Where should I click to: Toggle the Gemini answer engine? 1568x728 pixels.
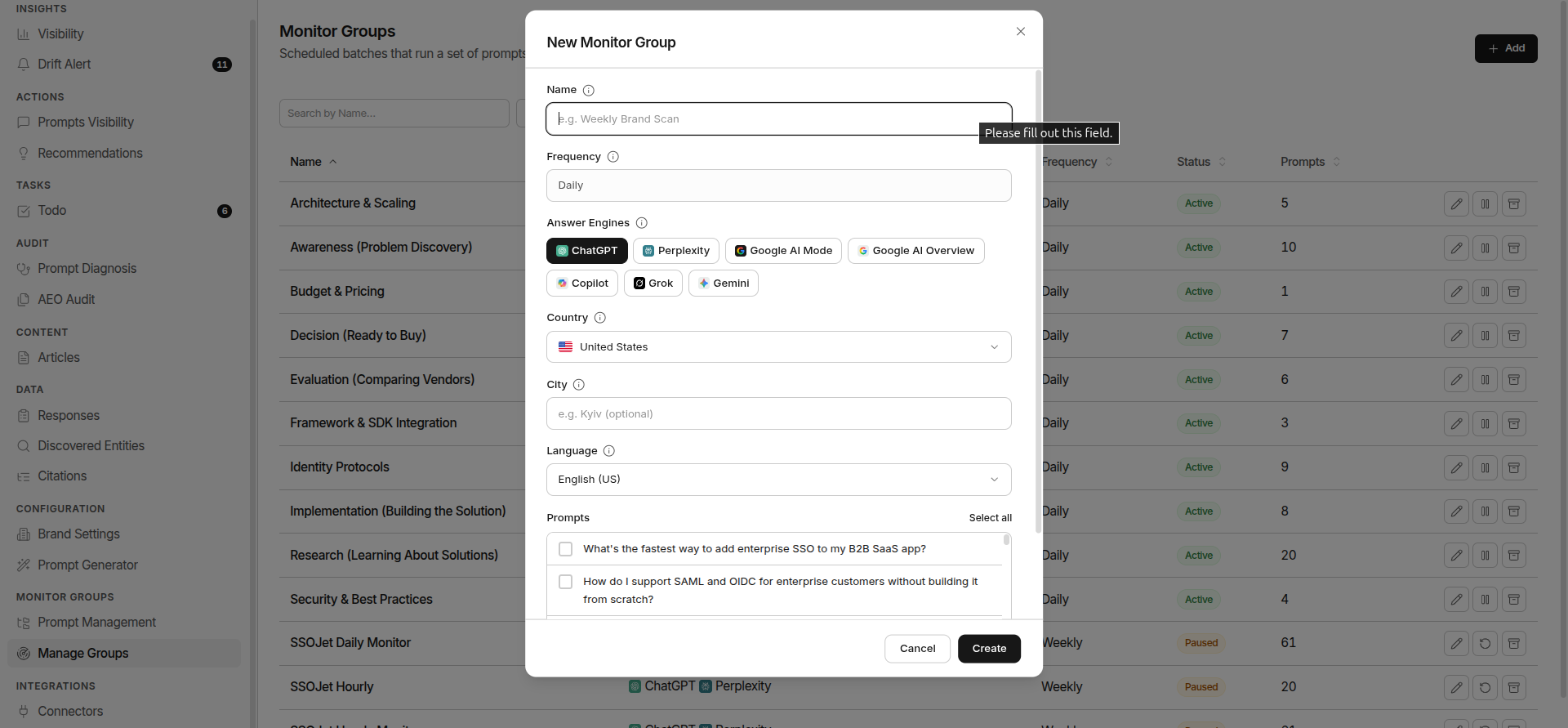(724, 284)
